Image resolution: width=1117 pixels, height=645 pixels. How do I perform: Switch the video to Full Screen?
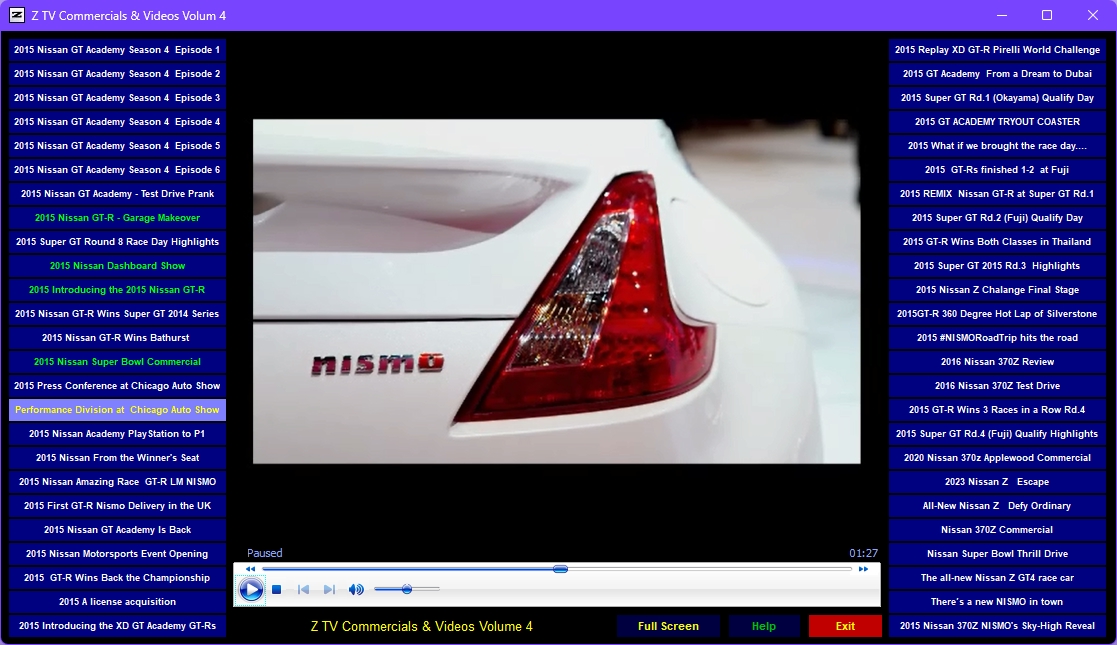(668, 626)
